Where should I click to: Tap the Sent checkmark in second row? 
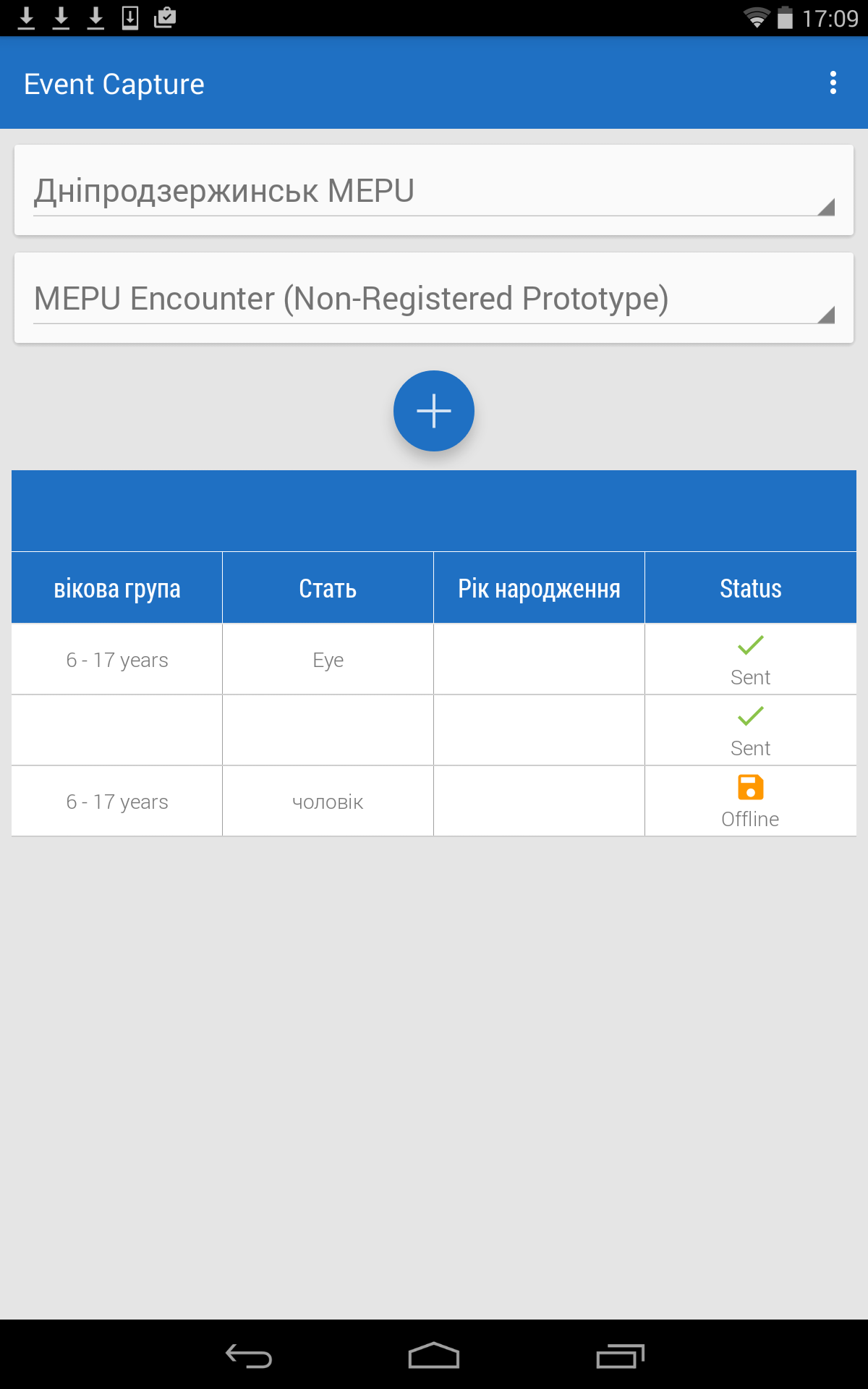click(x=750, y=715)
